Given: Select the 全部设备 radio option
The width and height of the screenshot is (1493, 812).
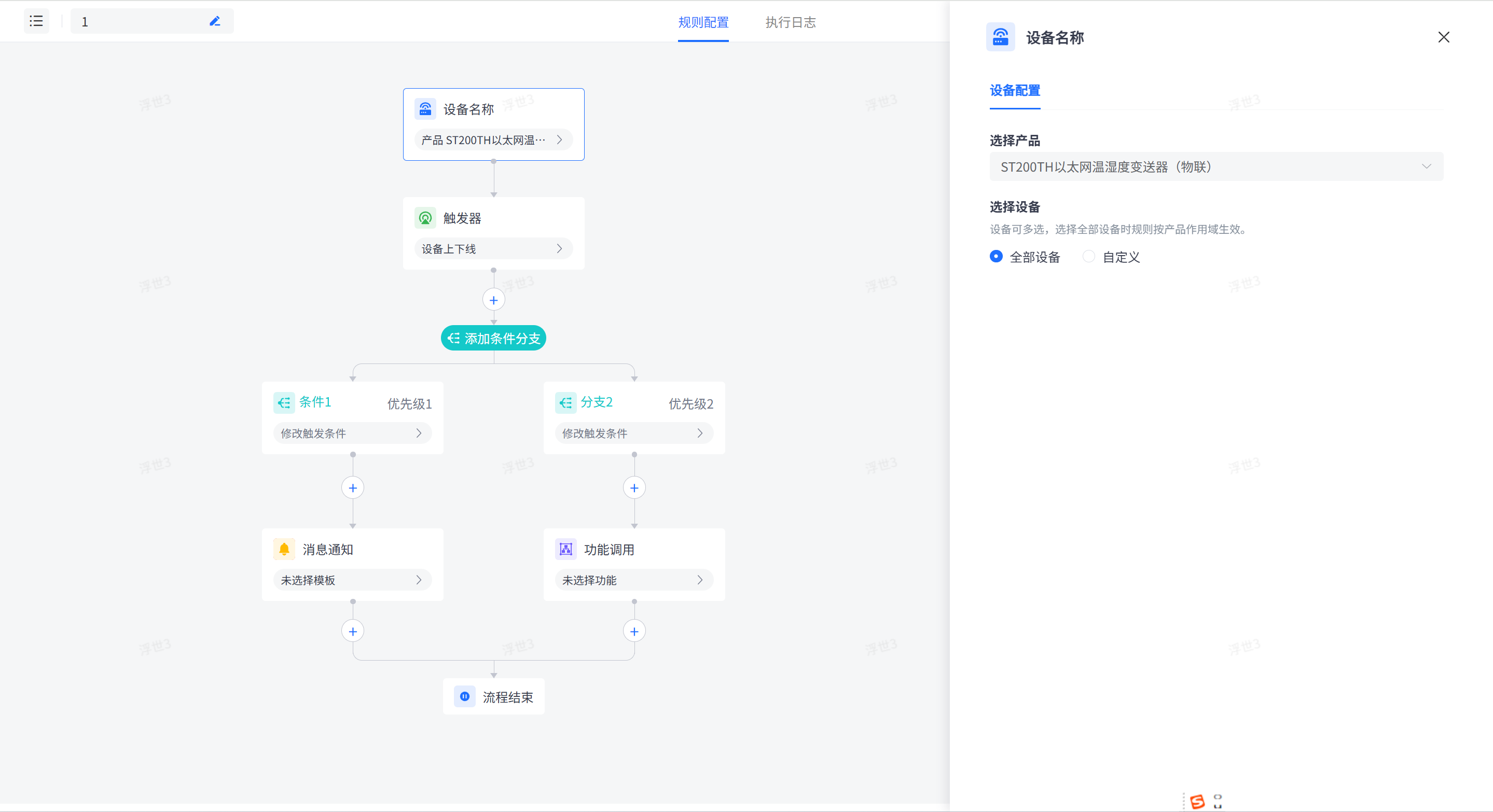Looking at the screenshot, I should 996,257.
